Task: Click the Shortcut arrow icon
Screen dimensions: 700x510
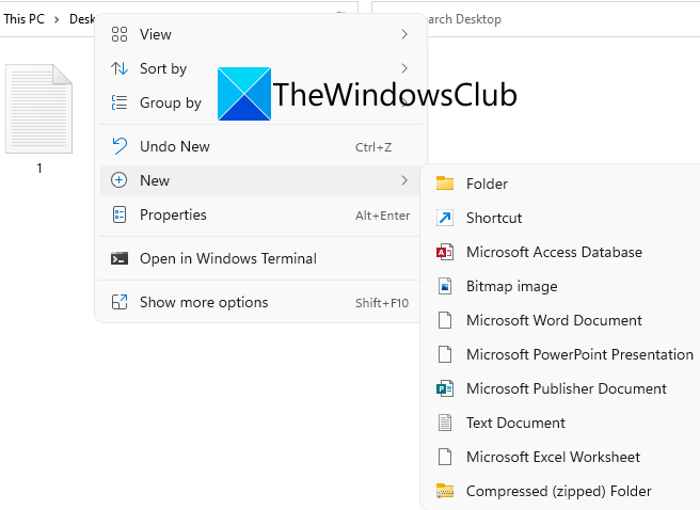Action: click(445, 218)
